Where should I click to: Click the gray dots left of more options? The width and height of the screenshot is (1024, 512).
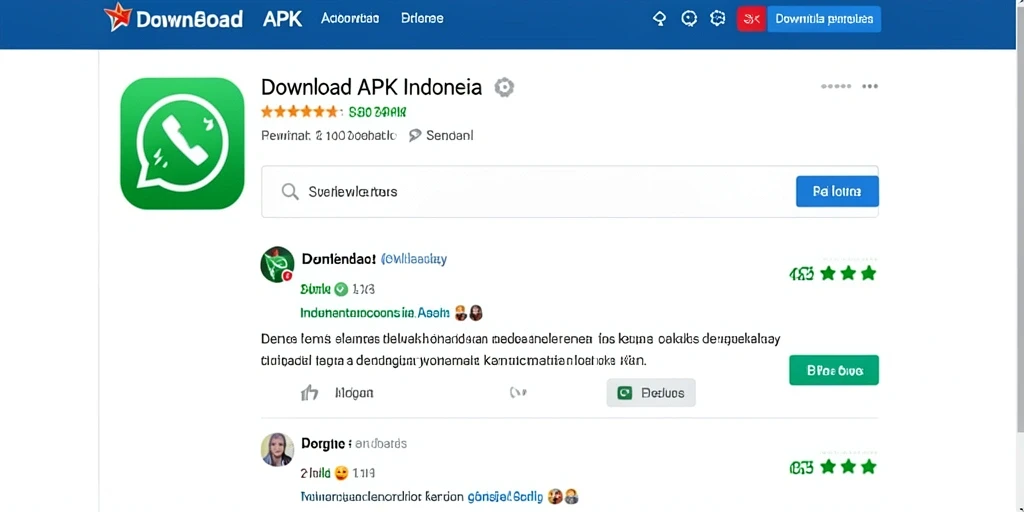click(836, 86)
